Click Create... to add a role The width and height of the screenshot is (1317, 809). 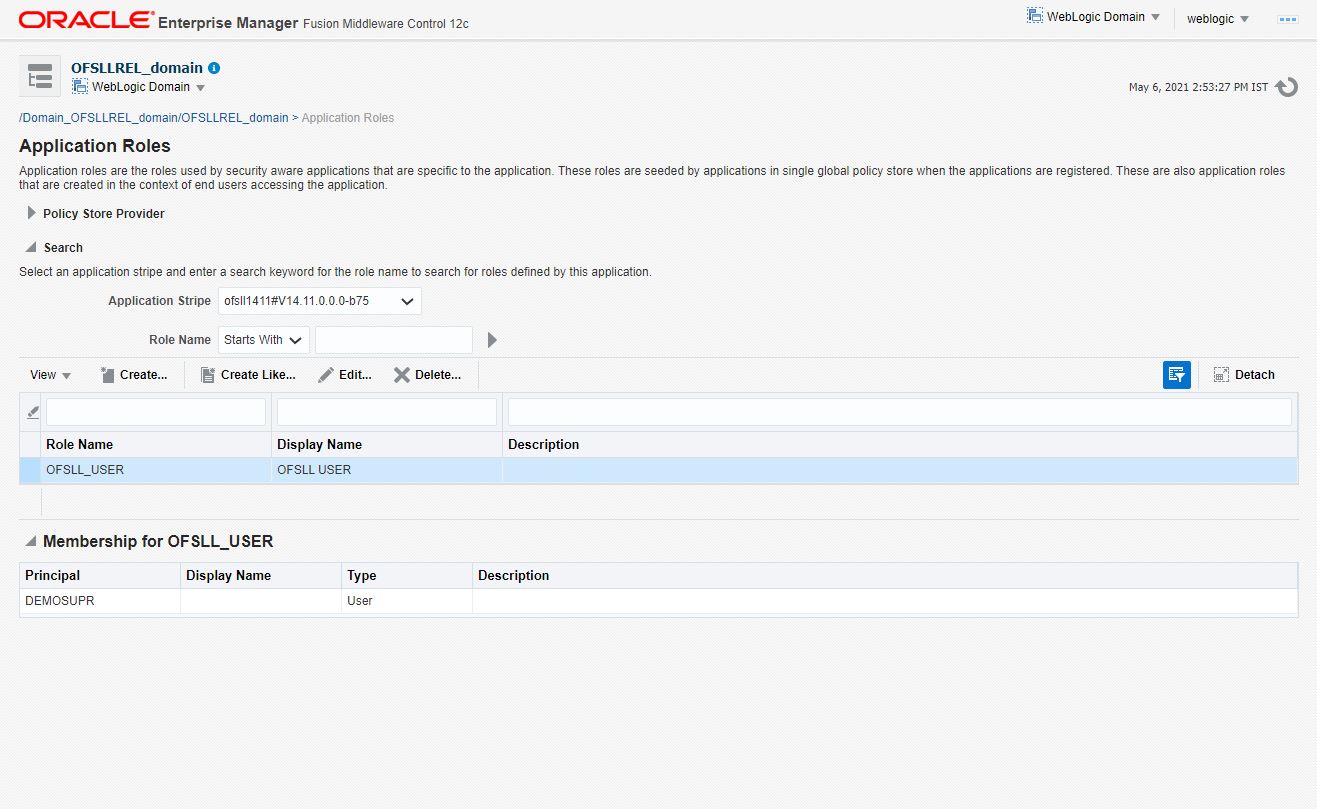click(x=134, y=375)
